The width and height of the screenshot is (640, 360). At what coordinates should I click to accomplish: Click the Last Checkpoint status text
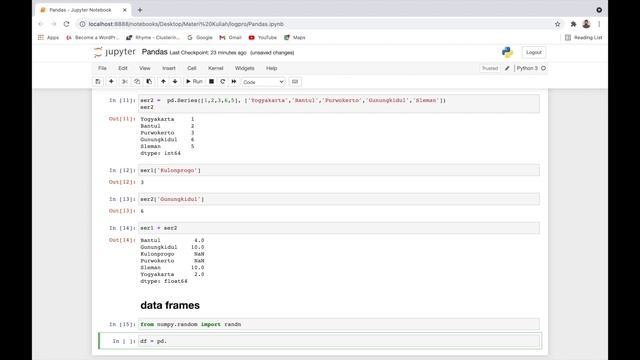208,53
